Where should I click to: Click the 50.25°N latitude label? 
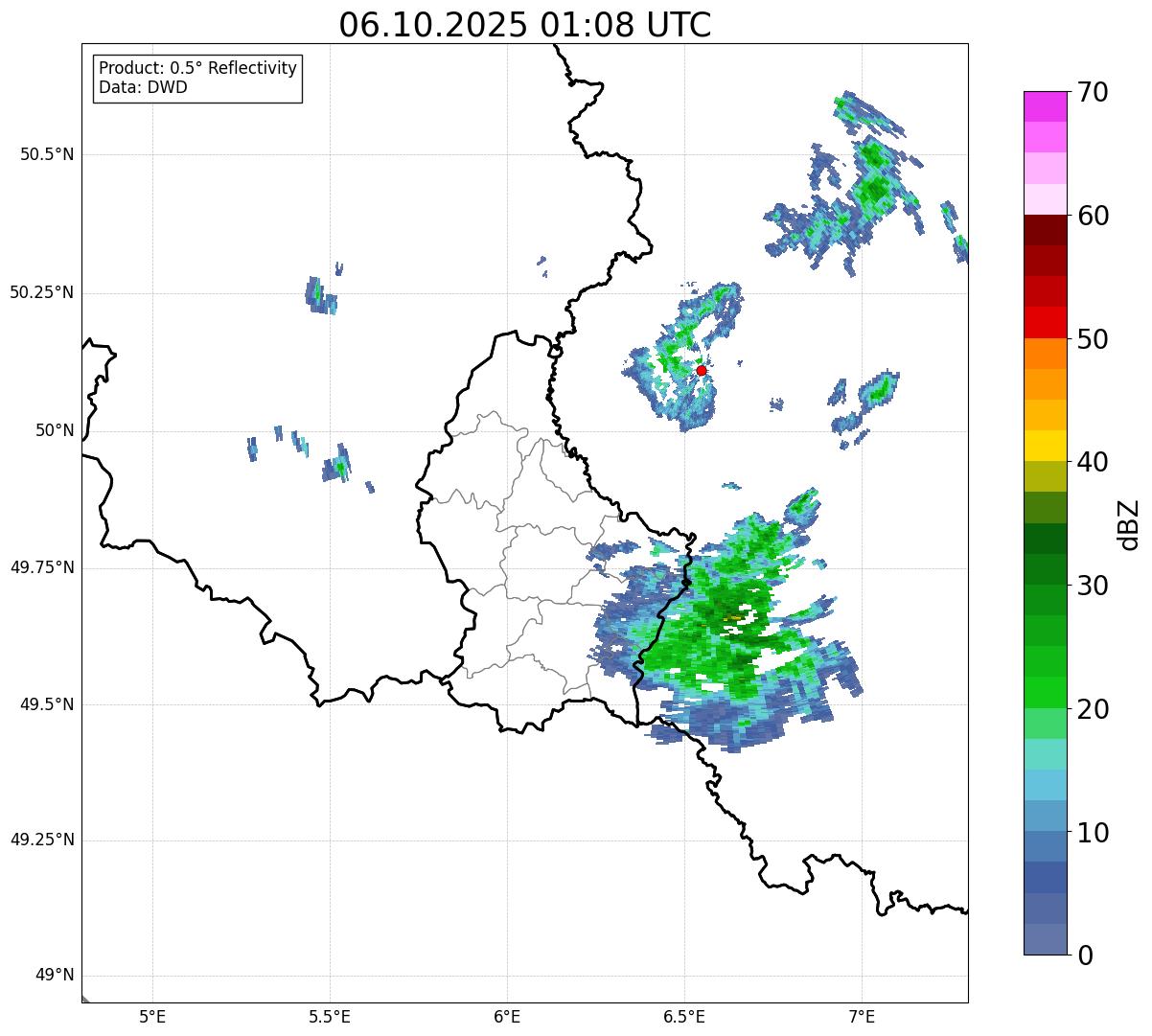[41, 293]
